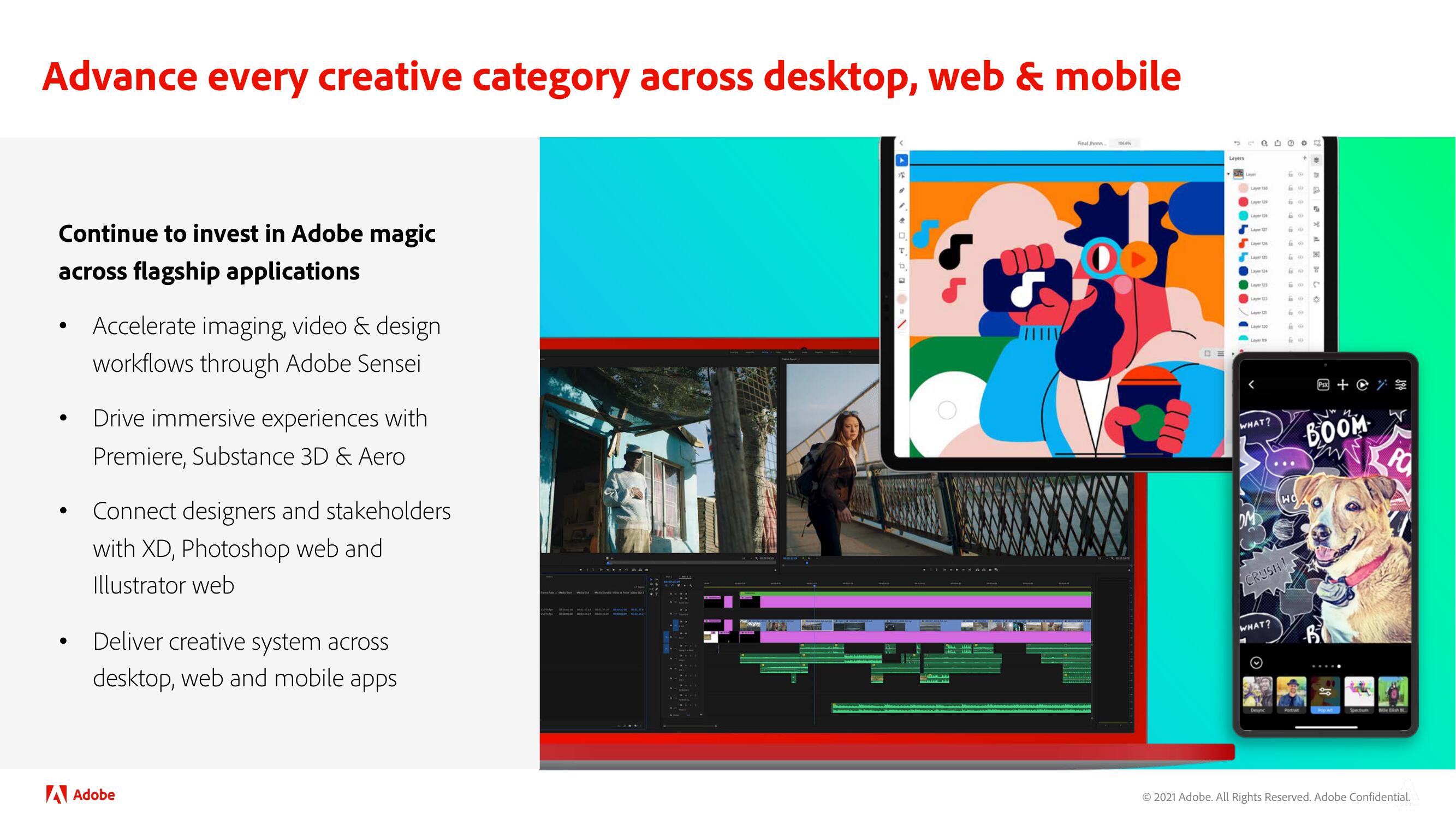The image size is (1456, 819).
Task: Open the Place image tool on iPad
Action: [902, 280]
